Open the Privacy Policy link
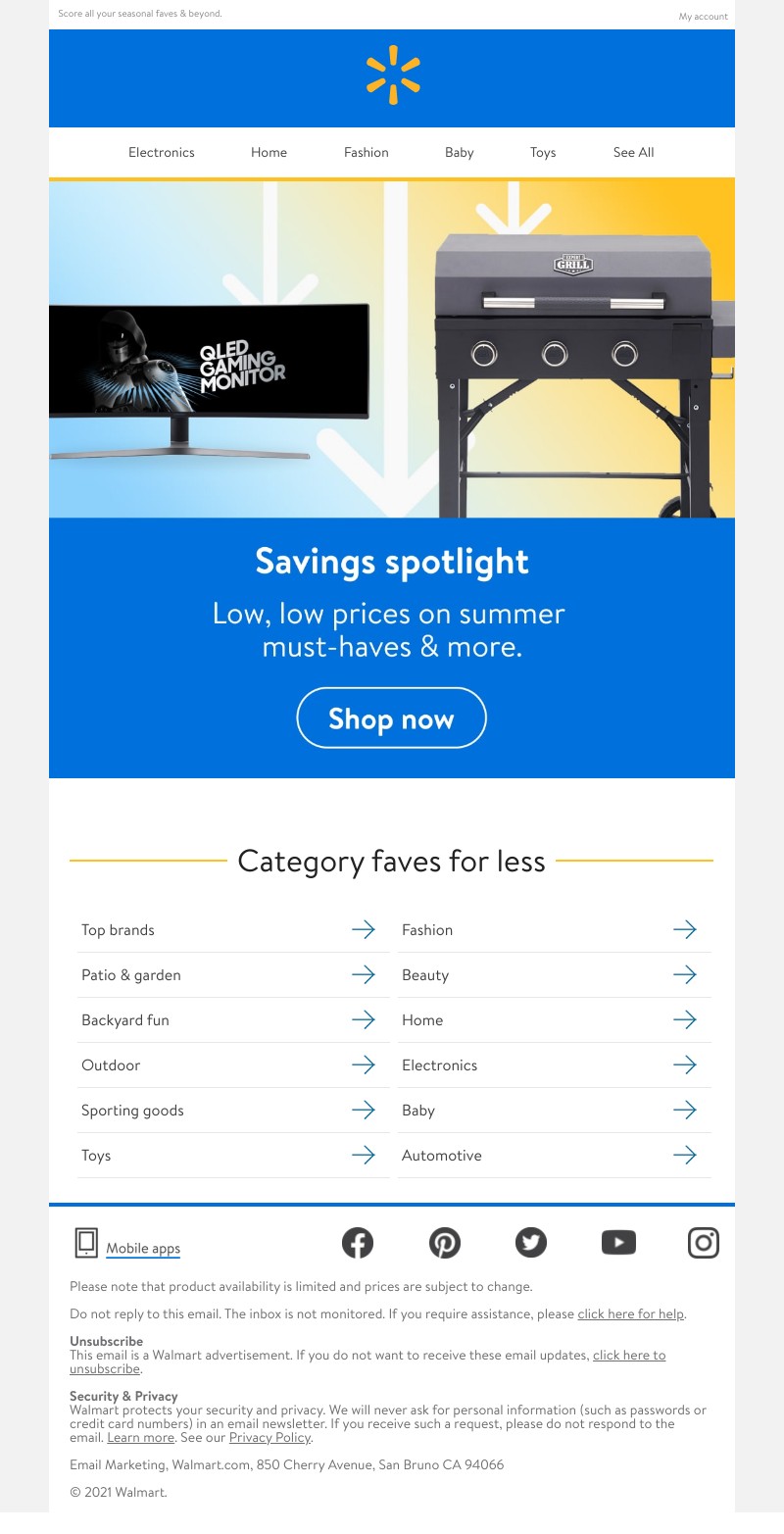This screenshot has height=1534, width=784. 269,1437
